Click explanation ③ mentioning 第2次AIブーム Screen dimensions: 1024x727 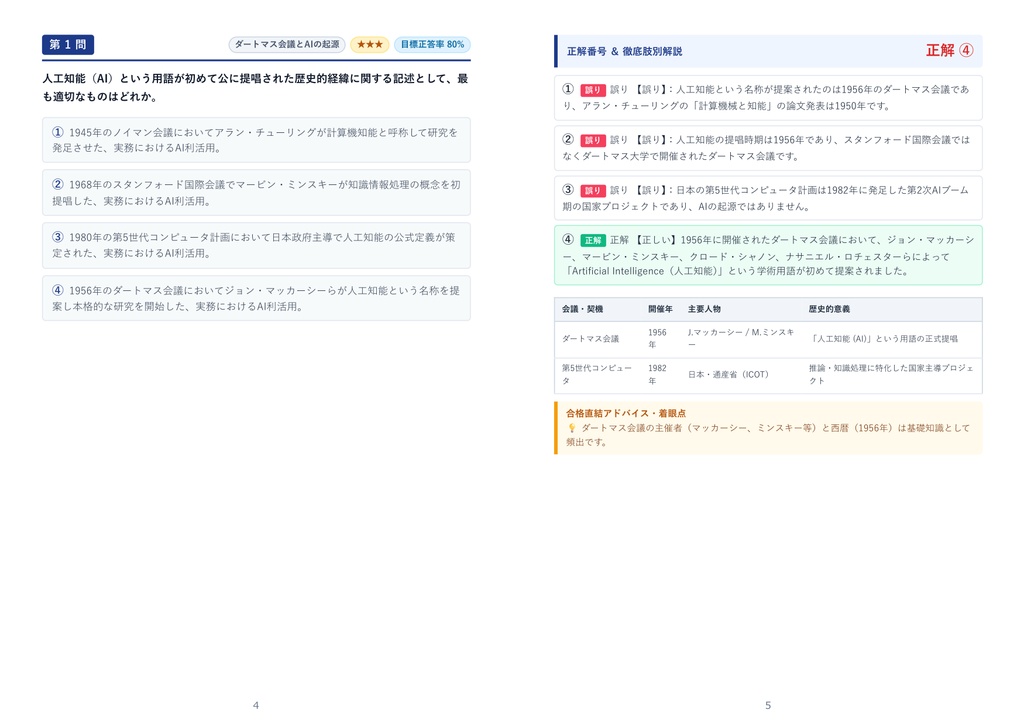coord(768,199)
